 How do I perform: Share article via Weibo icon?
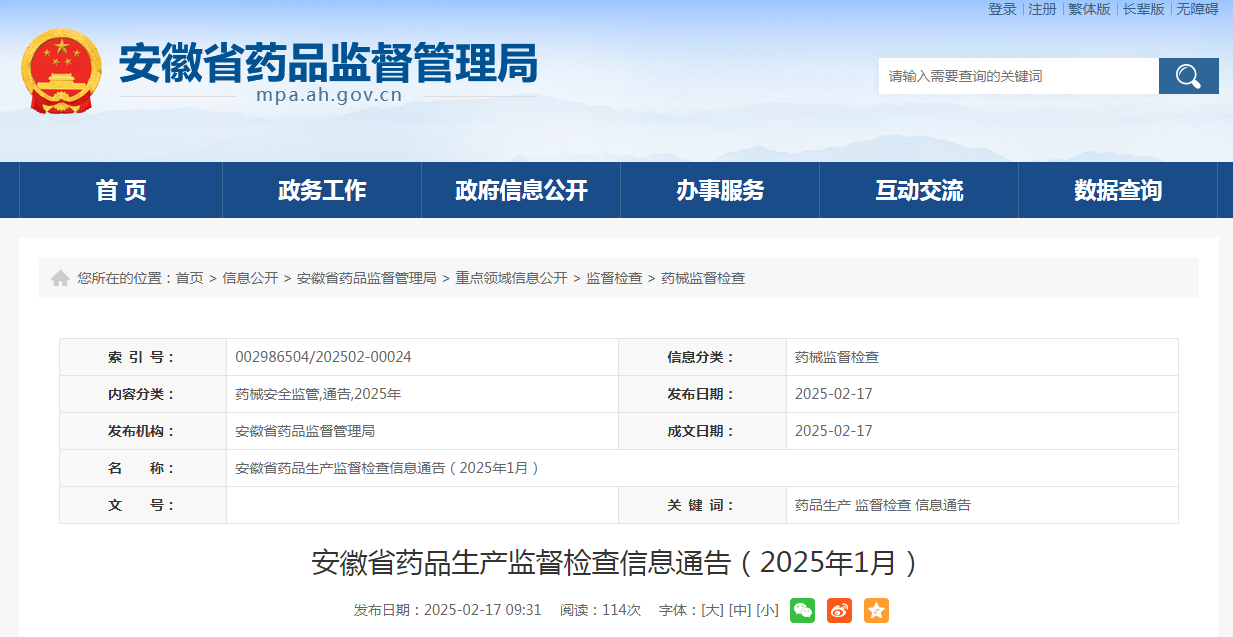(839, 610)
